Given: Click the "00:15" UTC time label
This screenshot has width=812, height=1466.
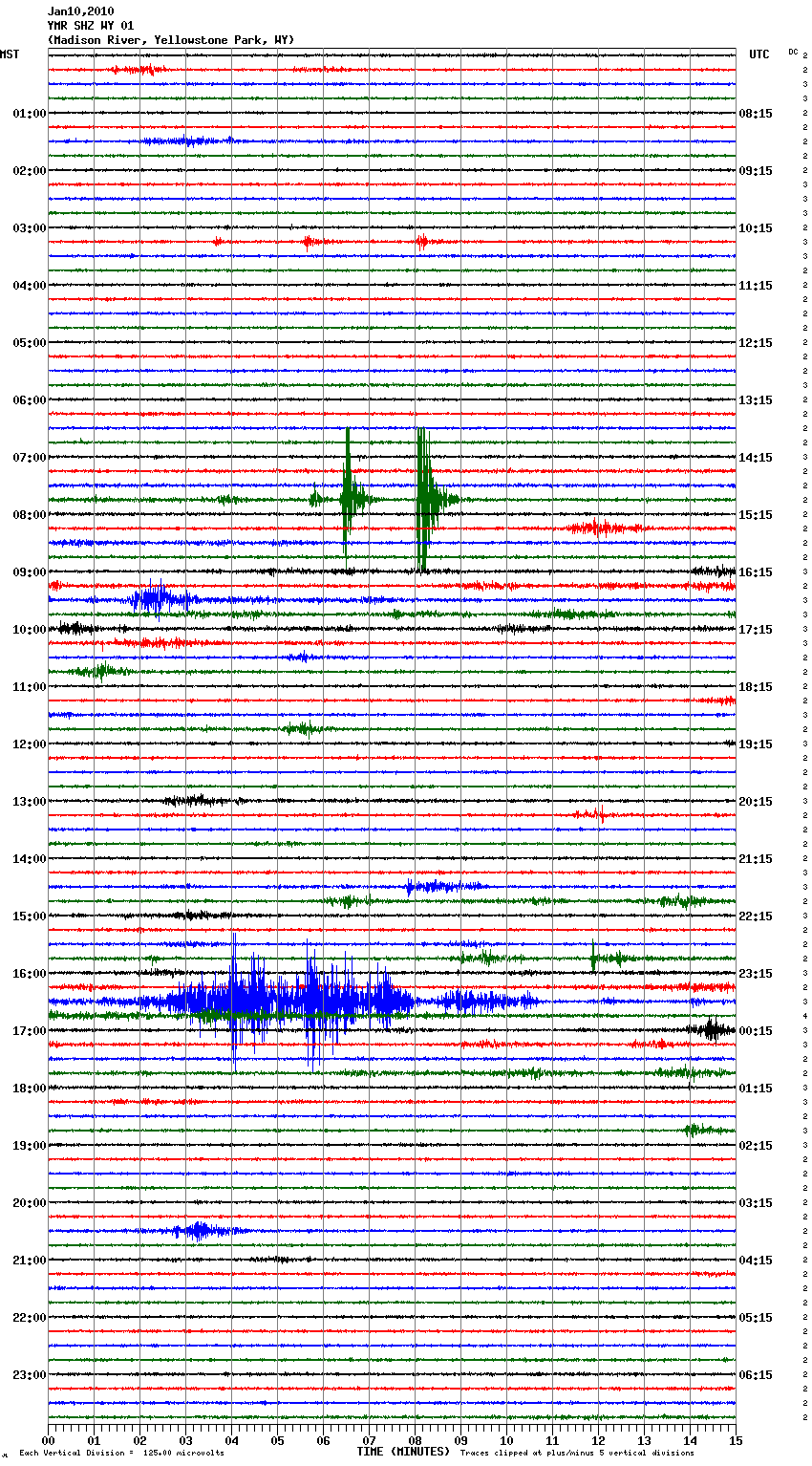Looking at the screenshot, I should [x=756, y=1031].
